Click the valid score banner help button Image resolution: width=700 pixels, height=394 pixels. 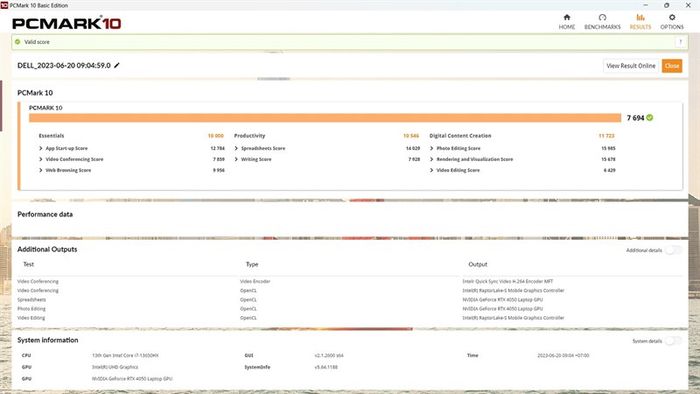(x=681, y=42)
